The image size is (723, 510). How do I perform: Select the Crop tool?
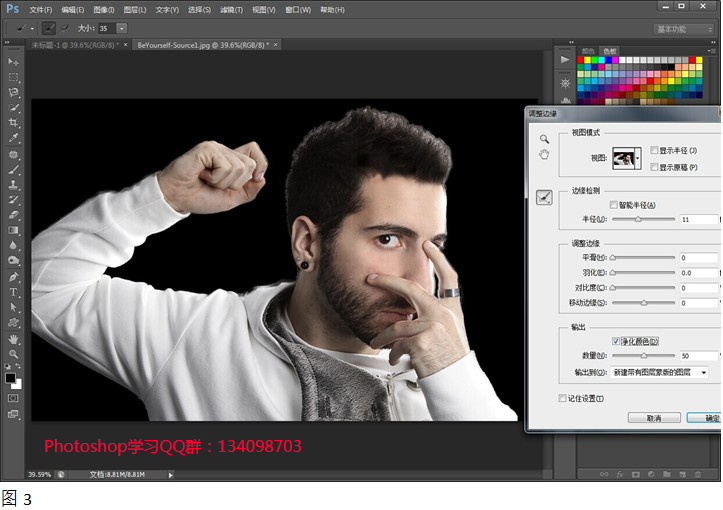coord(13,123)
